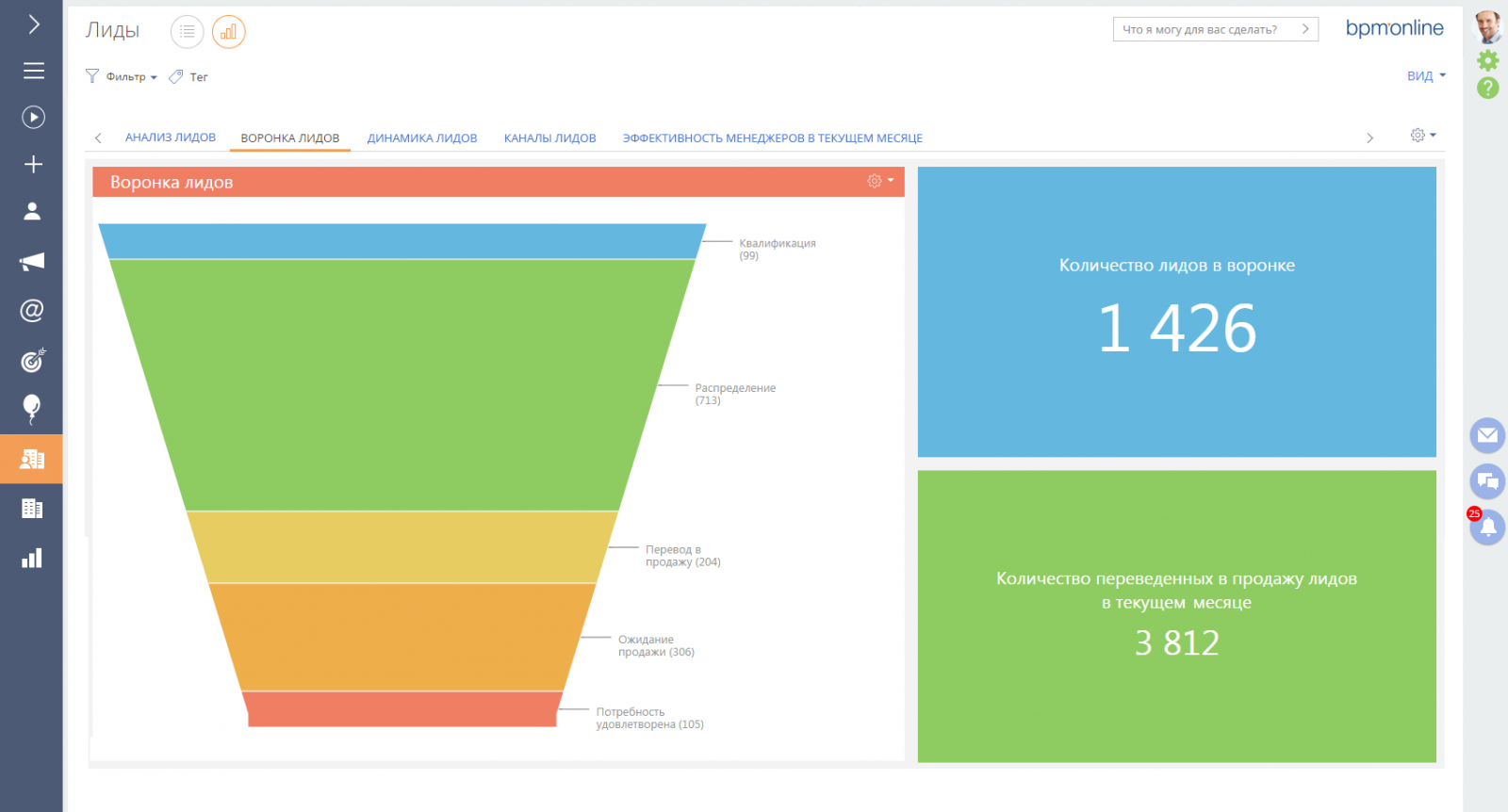The width and height of the screenshot is (1508, 812).
Task: Open the Фильтр dropdown
Action: tap(123, 77)
